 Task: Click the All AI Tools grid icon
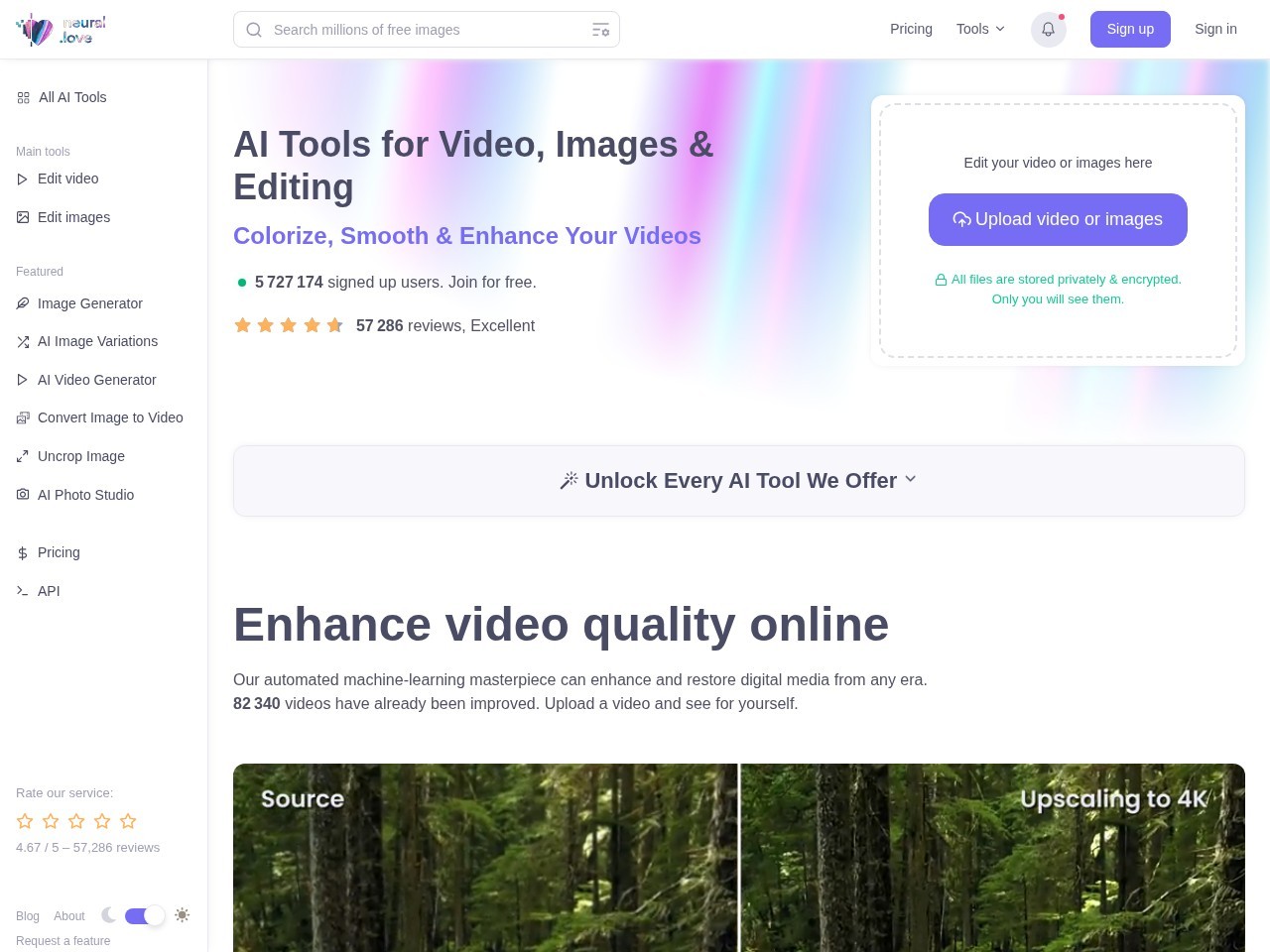pyautogui.click(x=23, y=97)
